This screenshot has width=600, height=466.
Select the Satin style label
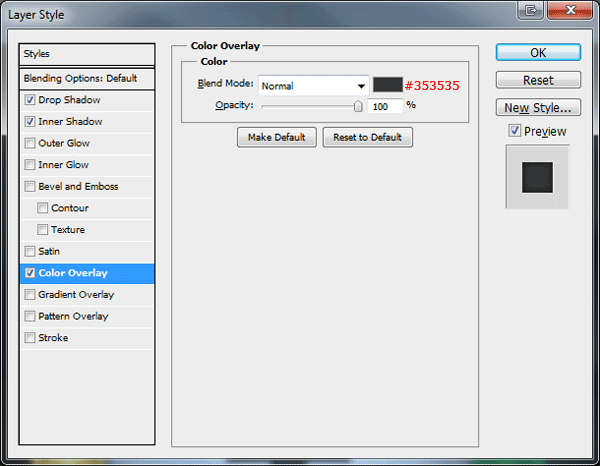[x=49, y=251]
